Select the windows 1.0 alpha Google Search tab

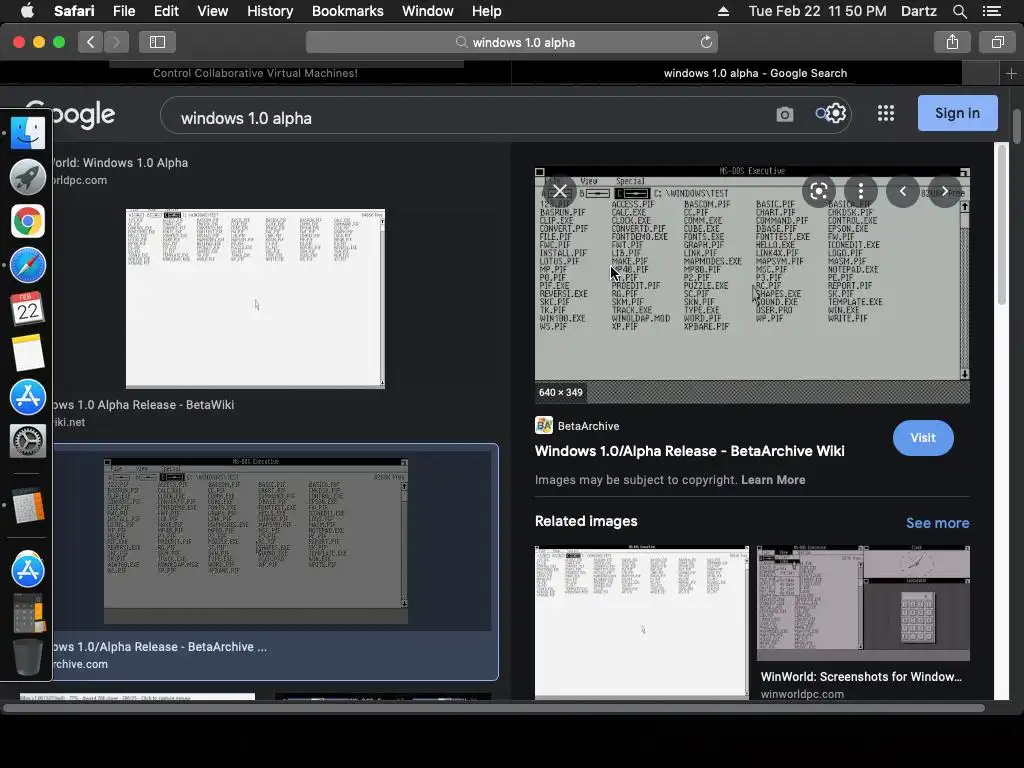pos(755,73)
